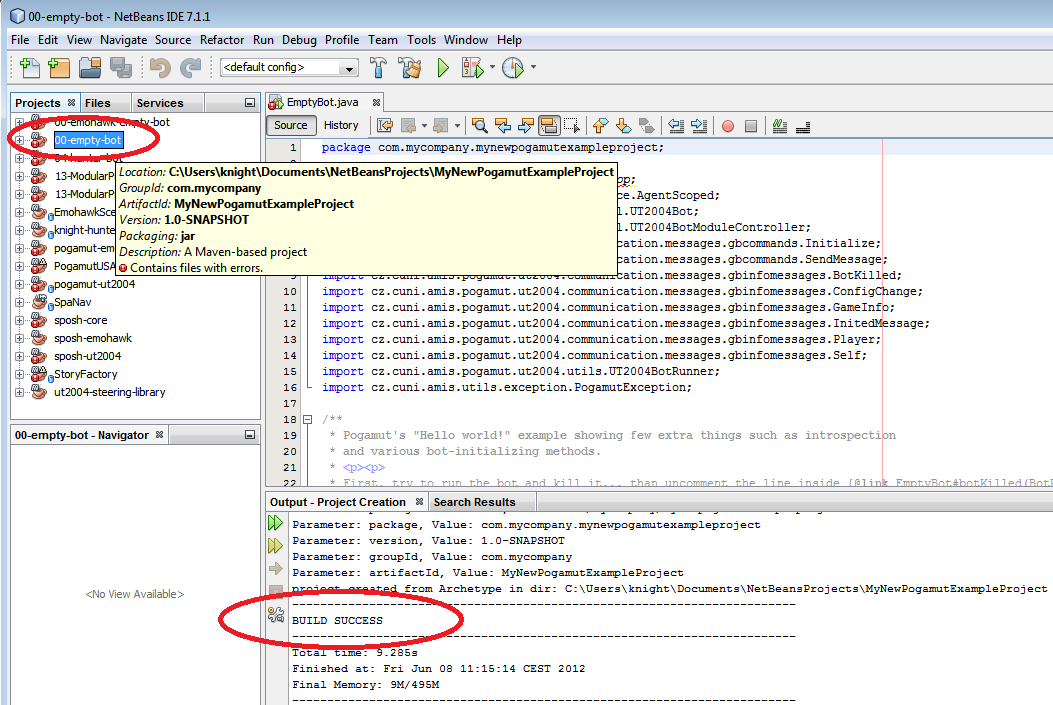The image size is (1053, 705).
Task: Open the Tools menu
Action: [421, 40]
